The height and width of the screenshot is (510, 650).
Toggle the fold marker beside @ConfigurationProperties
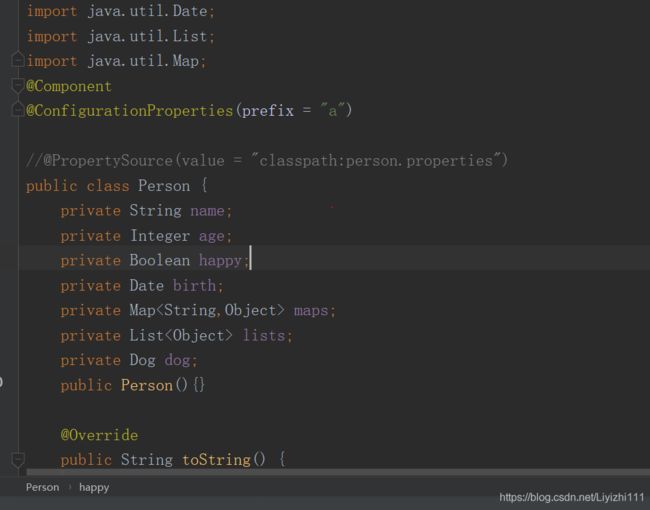tap(18, 109)
